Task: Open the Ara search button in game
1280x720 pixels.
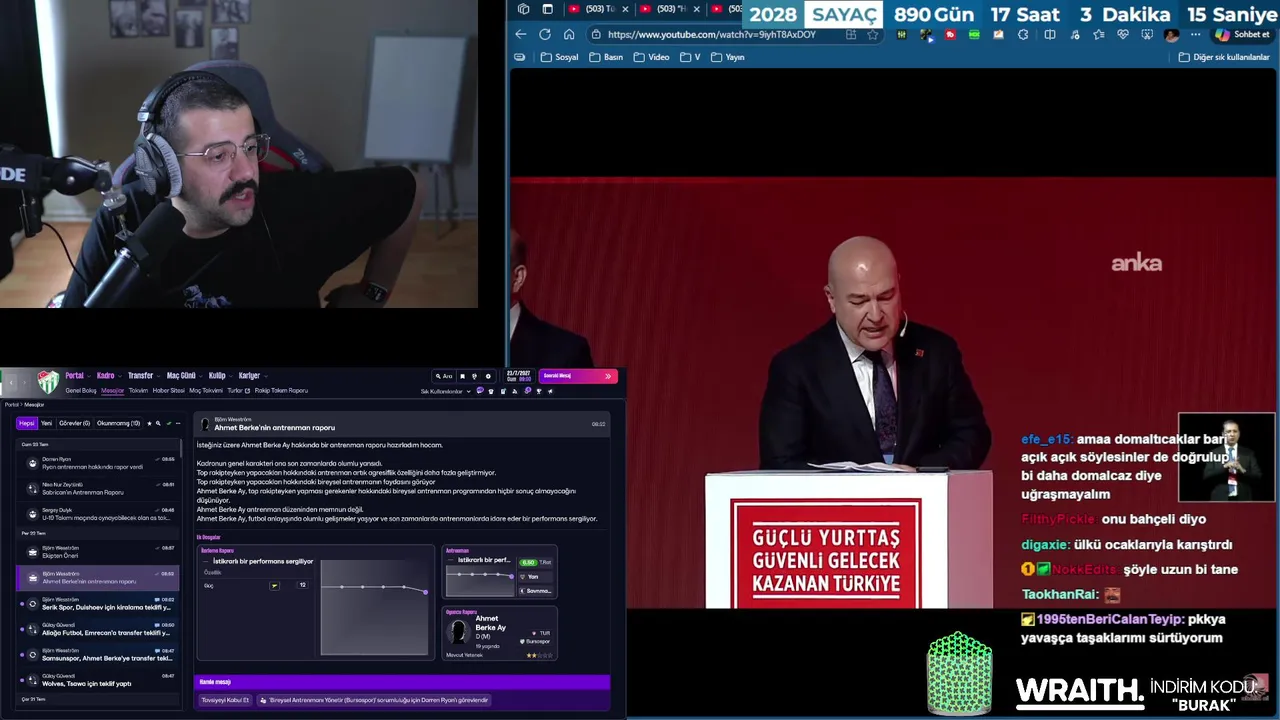Action: 444,376
